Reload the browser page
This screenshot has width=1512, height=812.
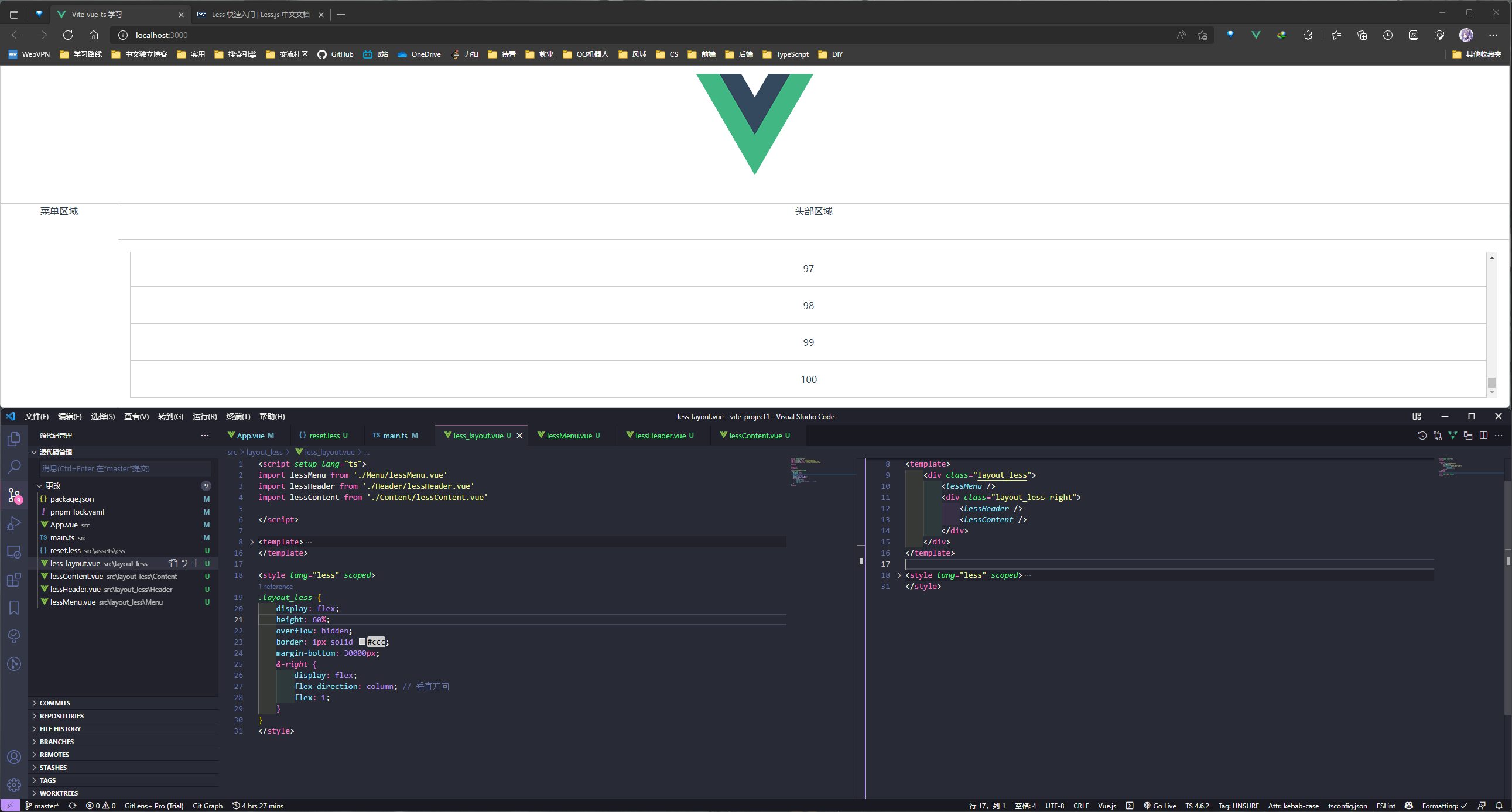(x=67, y=35)
